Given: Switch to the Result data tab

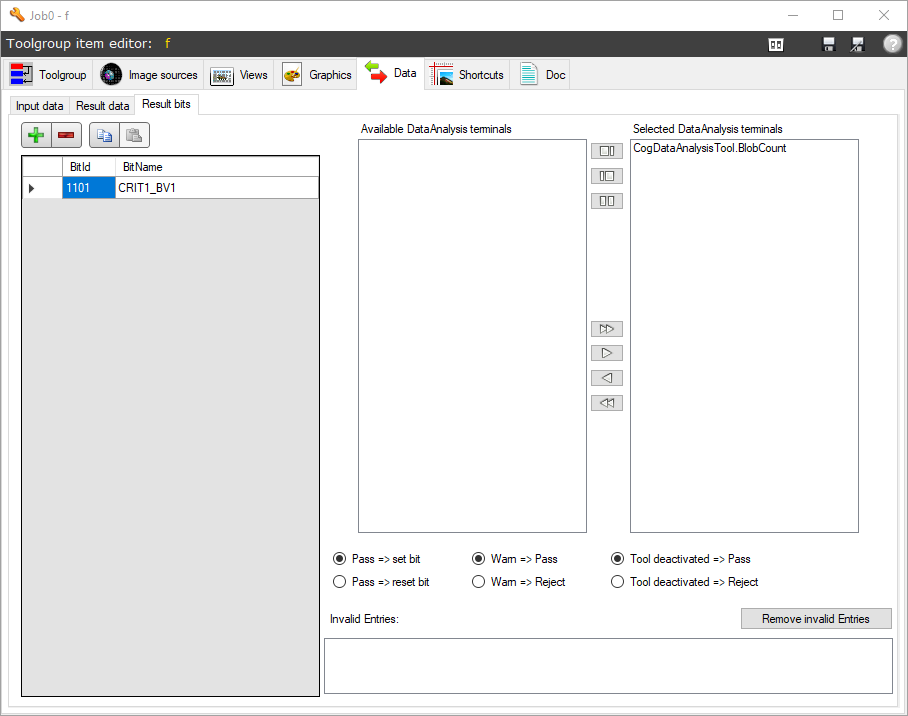Looking at the screenshot, I should (102, 106).
